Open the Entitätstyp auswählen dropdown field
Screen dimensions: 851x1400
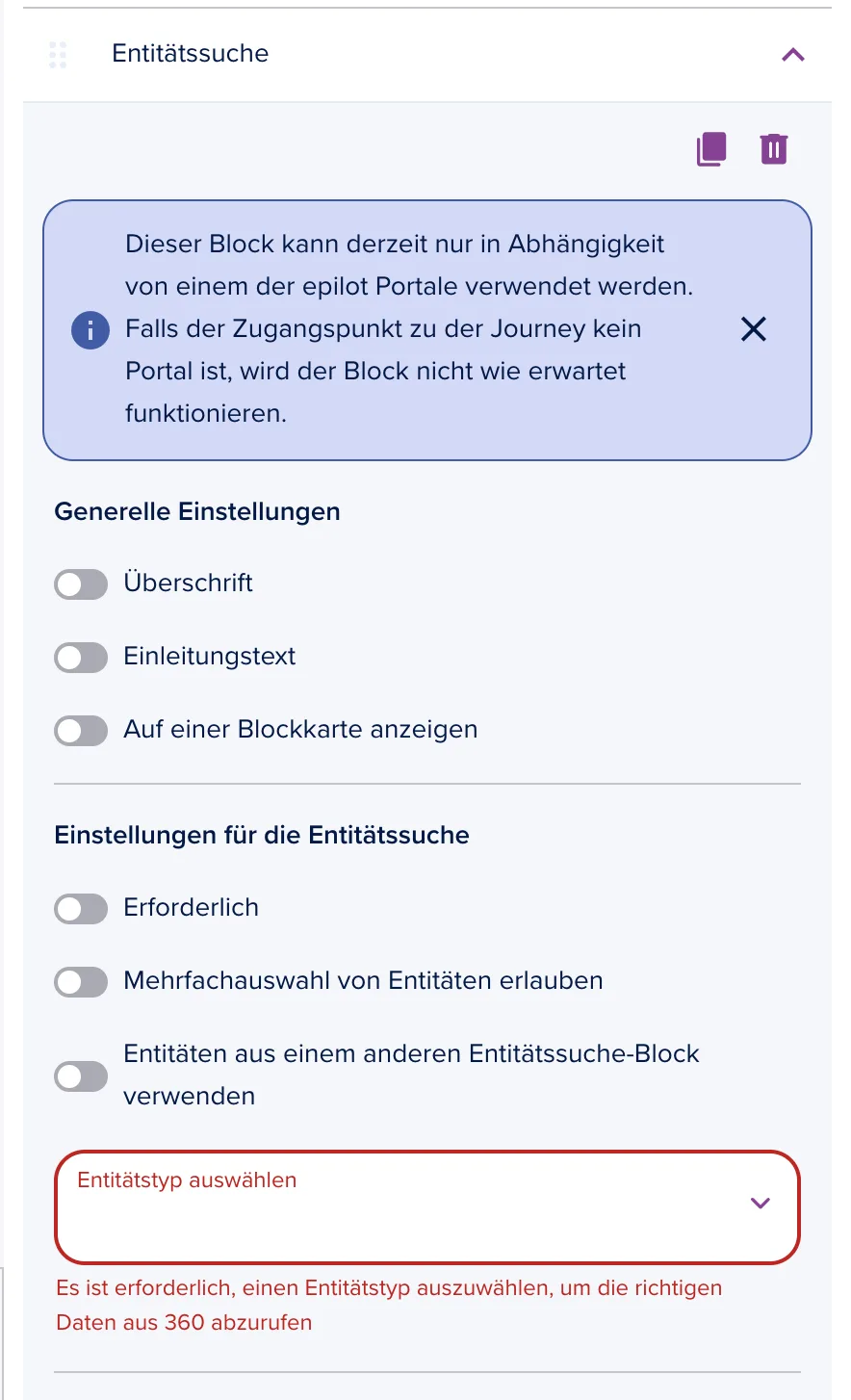427,1206
